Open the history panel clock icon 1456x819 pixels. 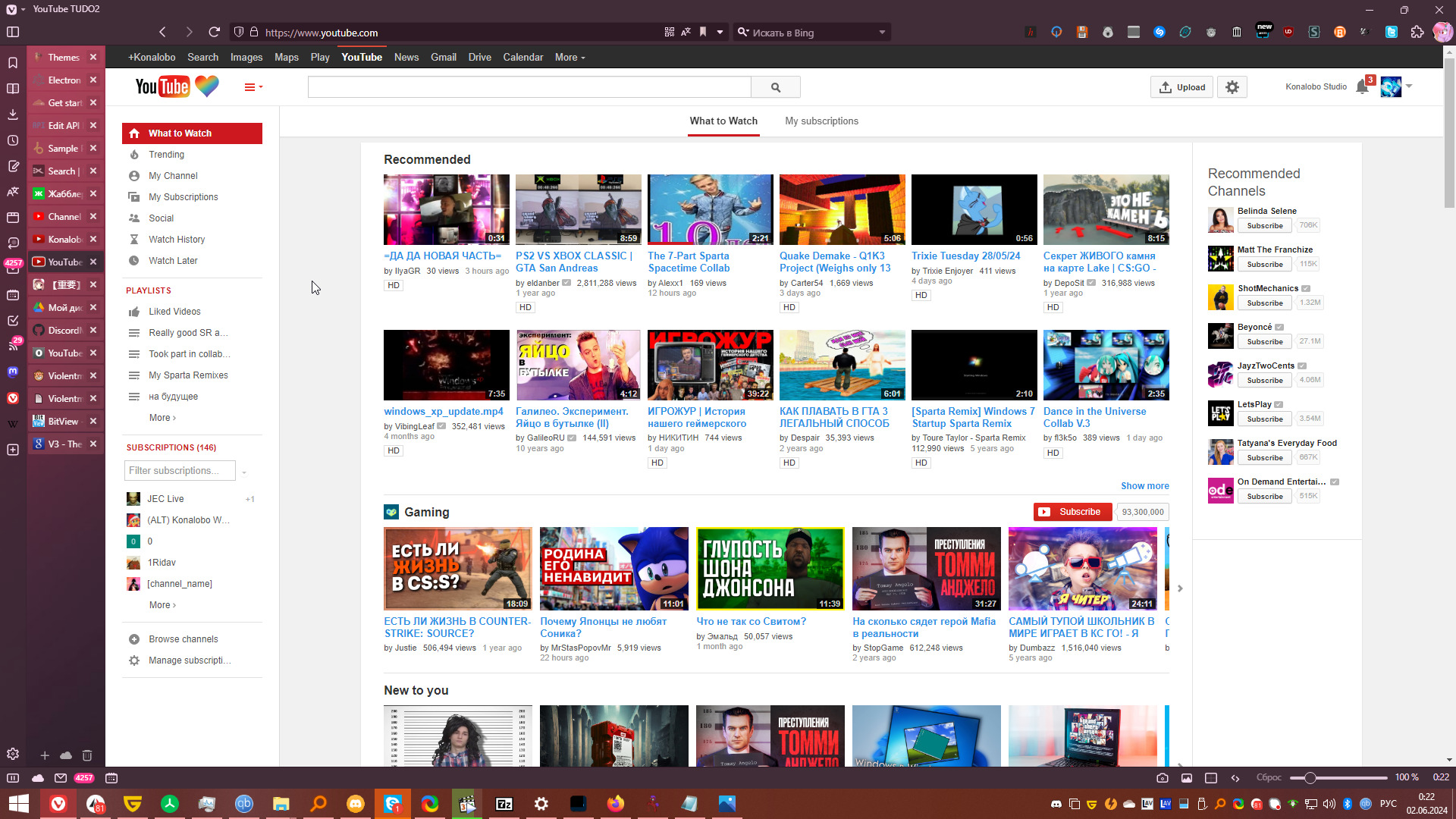click(13, 140)
